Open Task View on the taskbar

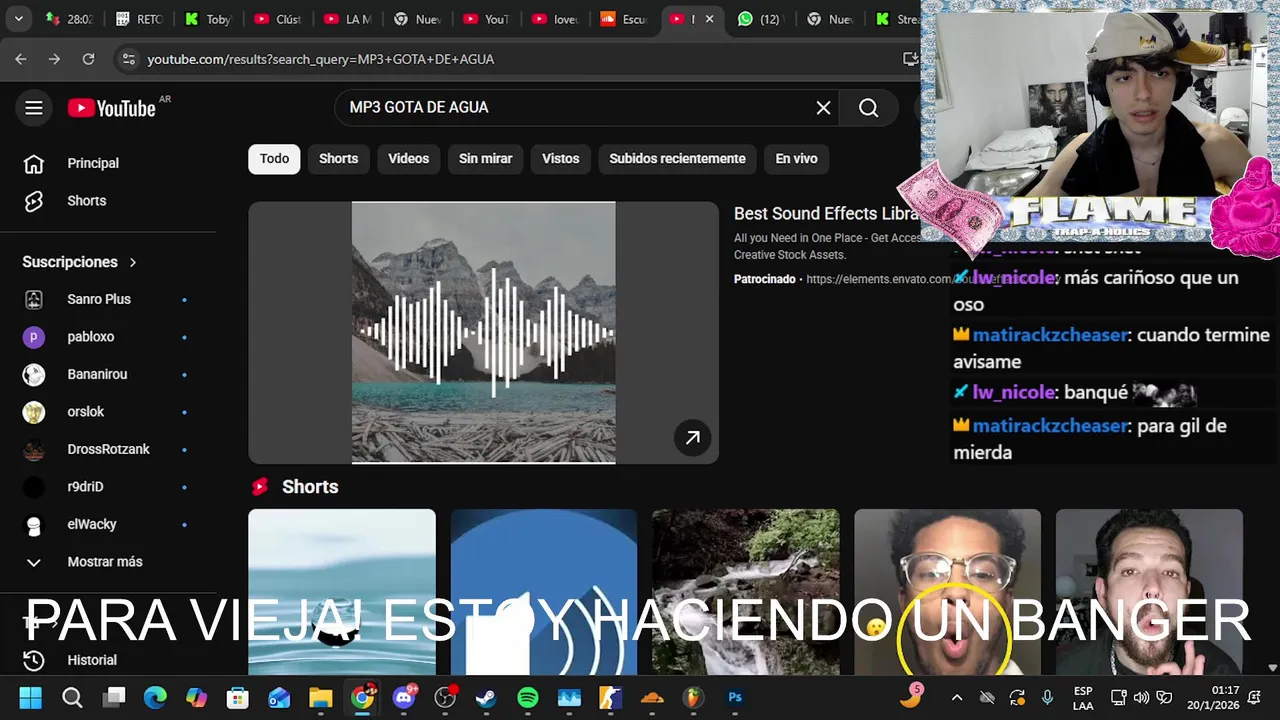pos(114,697)
